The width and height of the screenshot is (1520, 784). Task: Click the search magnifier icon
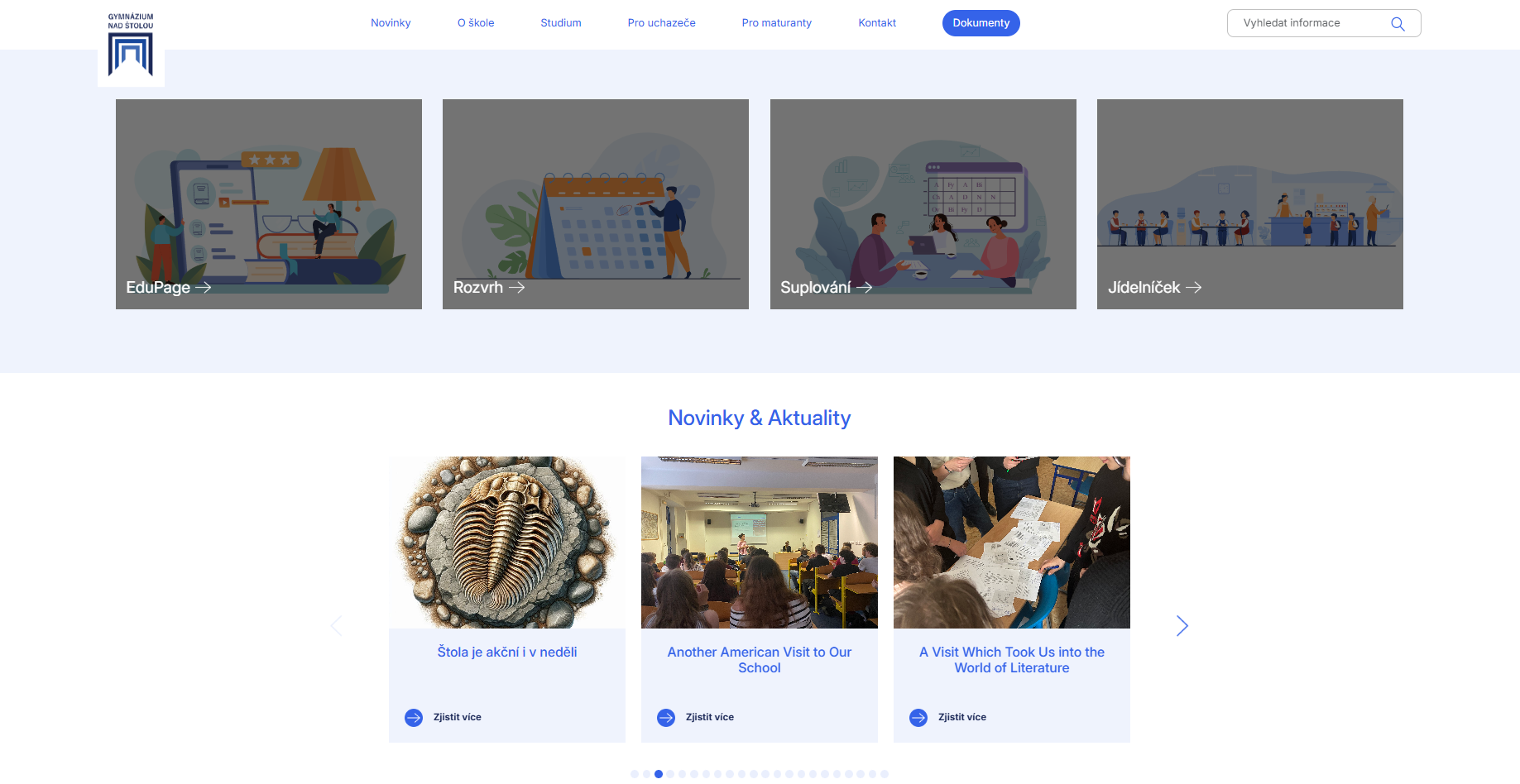point(1398,24)
